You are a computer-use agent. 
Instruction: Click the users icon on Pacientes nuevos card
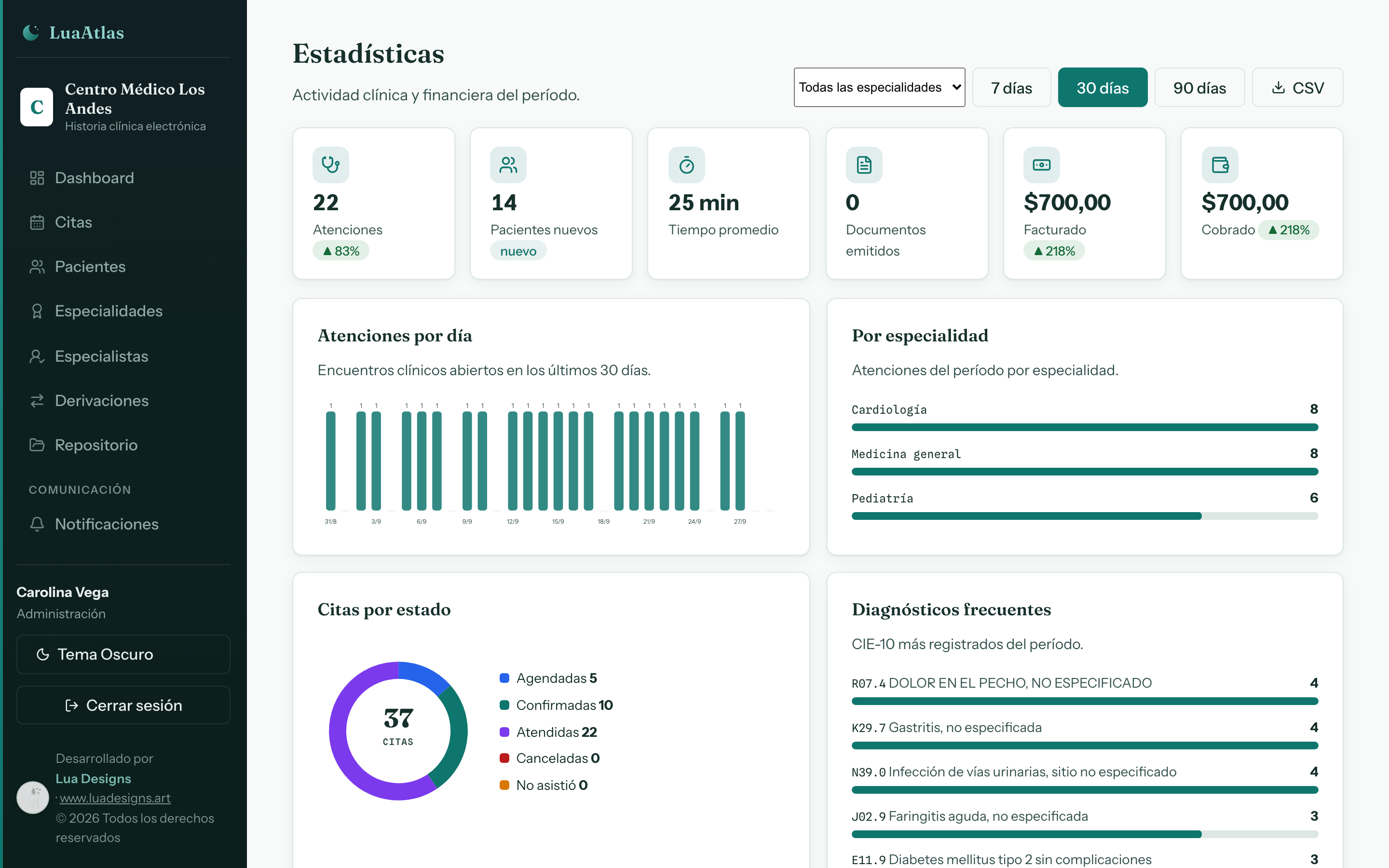pos(508,165)
